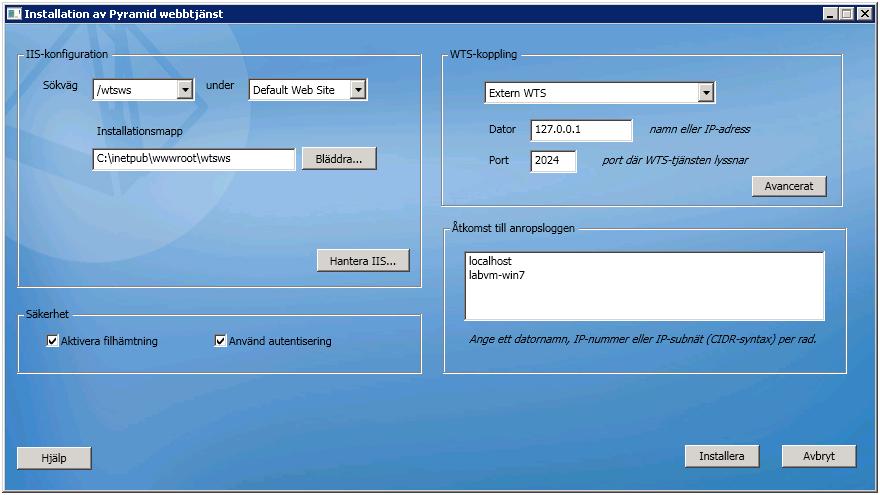Click the Installera button
This screenshot has height=495, width=880.
coord(722,456)
